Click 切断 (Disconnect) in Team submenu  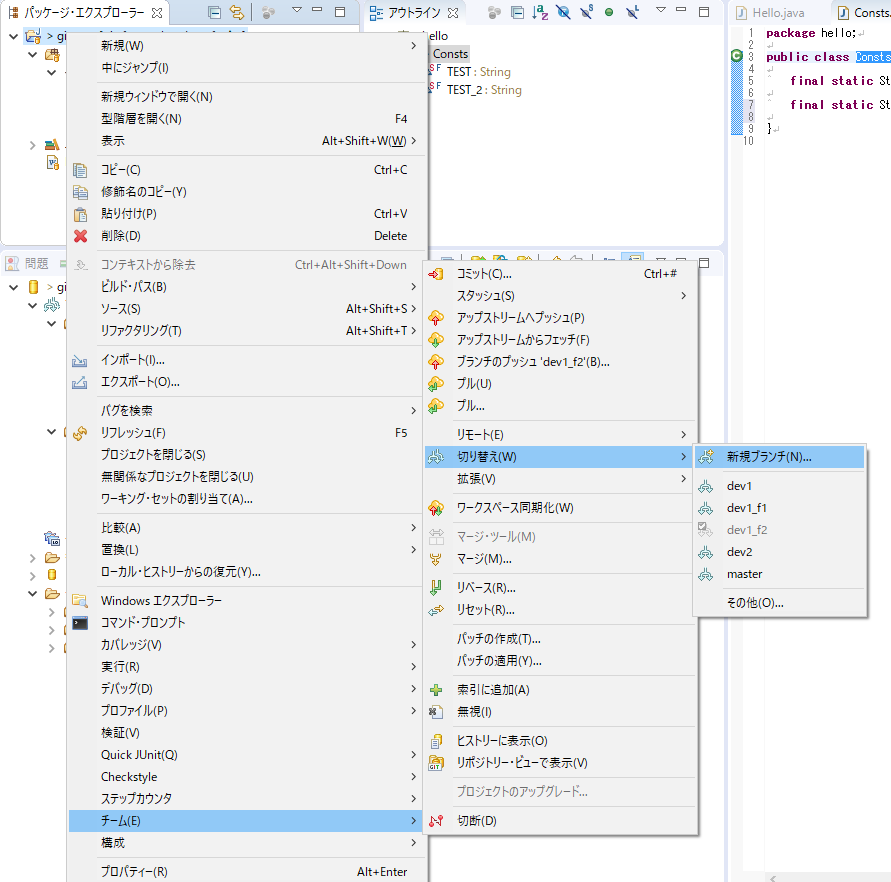pos(560,821)
